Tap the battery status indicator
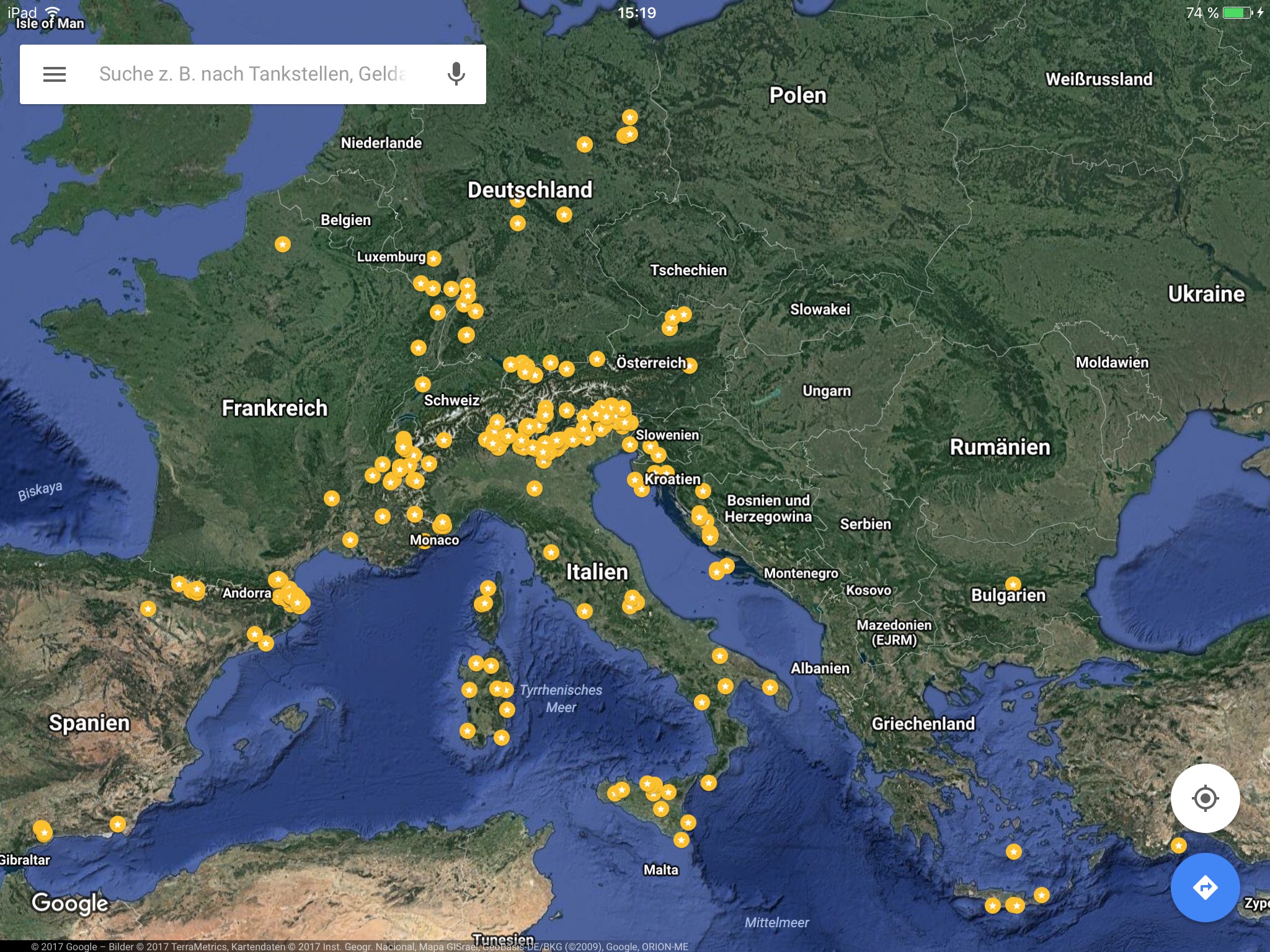 pos(1237,13)
